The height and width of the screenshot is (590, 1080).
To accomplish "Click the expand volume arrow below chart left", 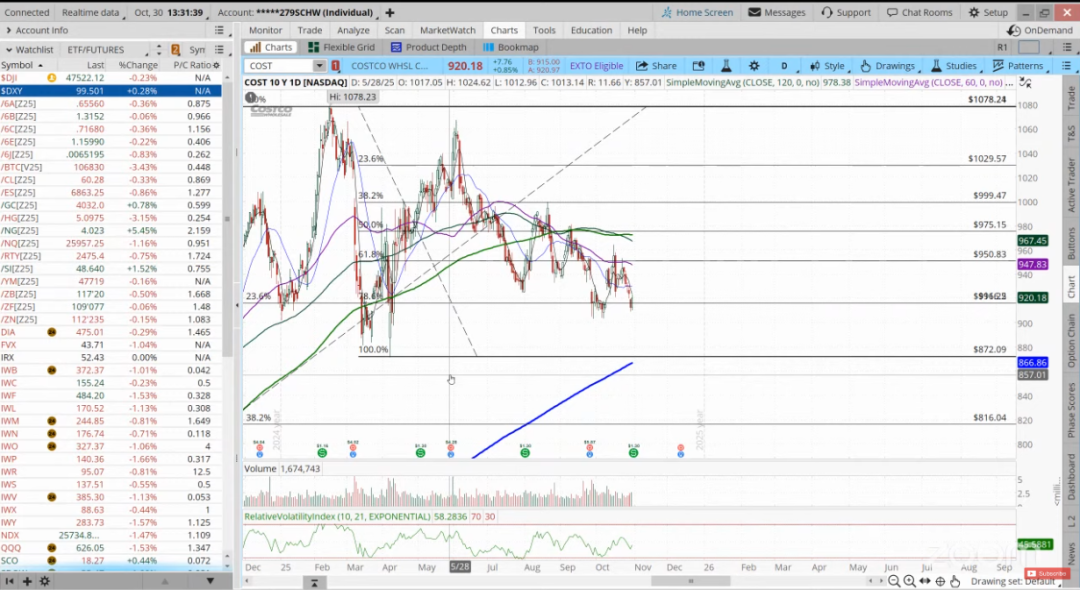I will pyautogui.click(x=314, y=582).
